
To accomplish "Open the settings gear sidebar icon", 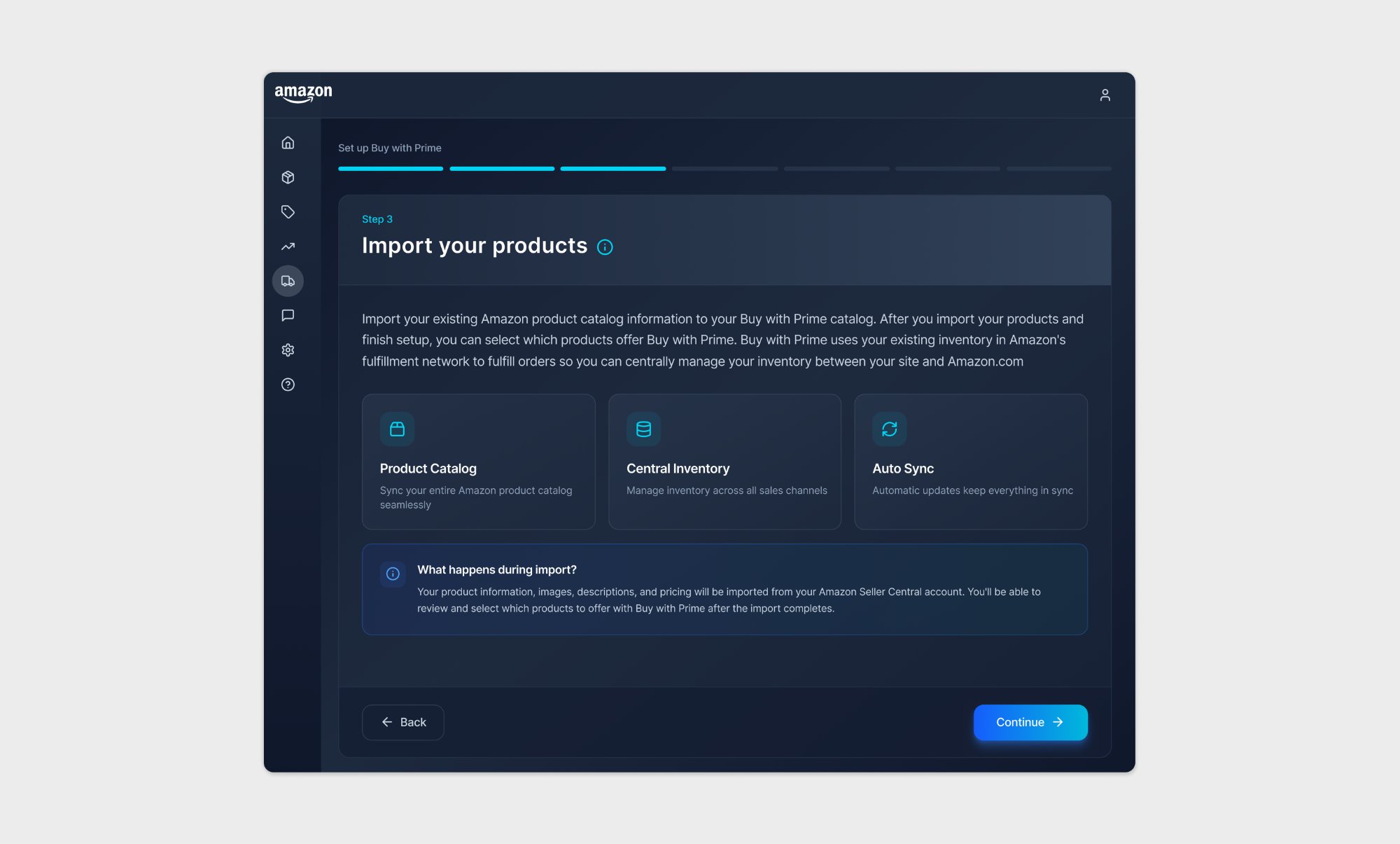I will tap(288, 350).
